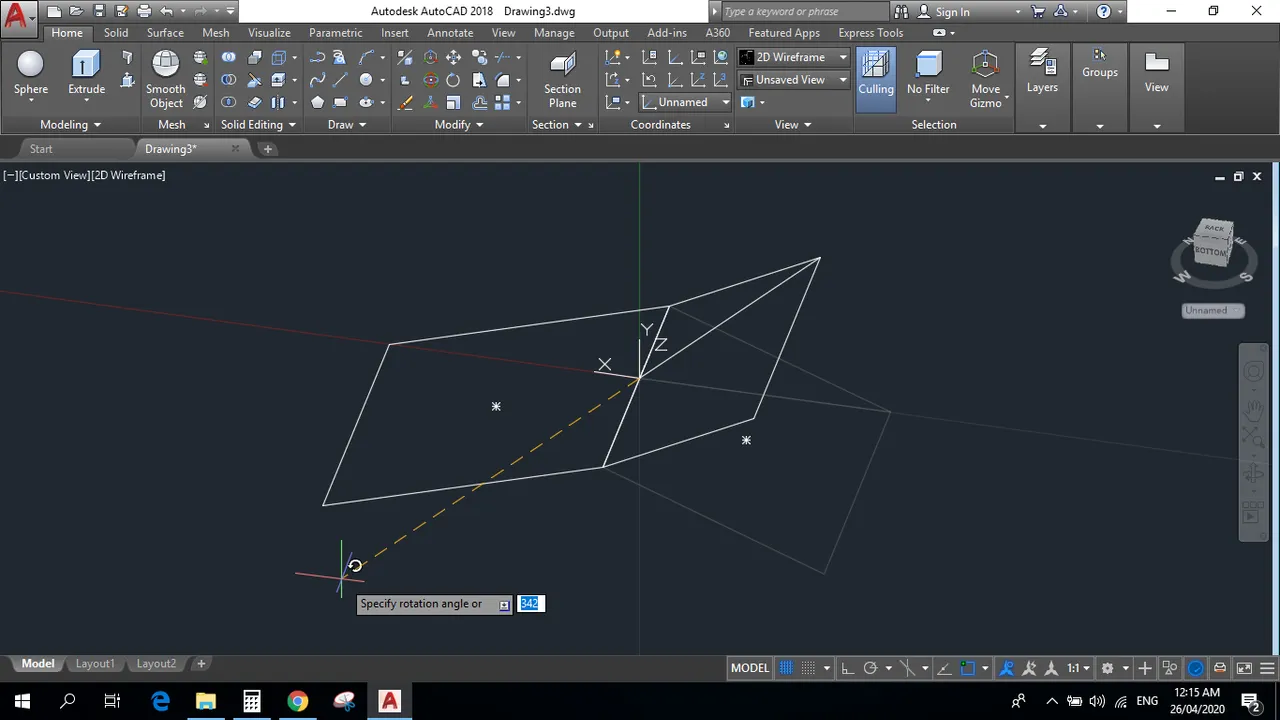
Task: Open the View panel button
Action: coord(1157,73)
